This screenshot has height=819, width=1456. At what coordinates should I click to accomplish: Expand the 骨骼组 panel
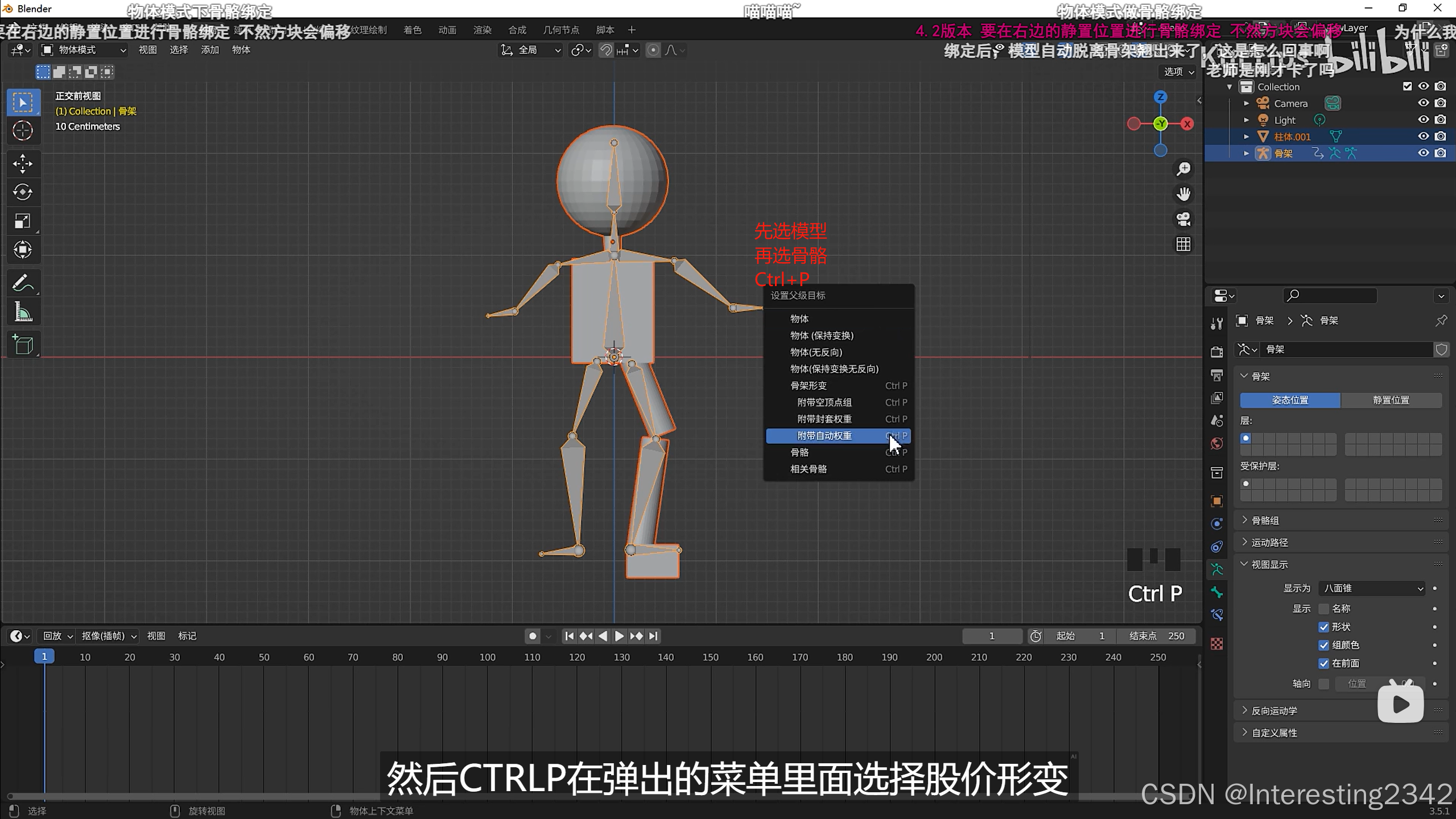[x=1265, y=520]
